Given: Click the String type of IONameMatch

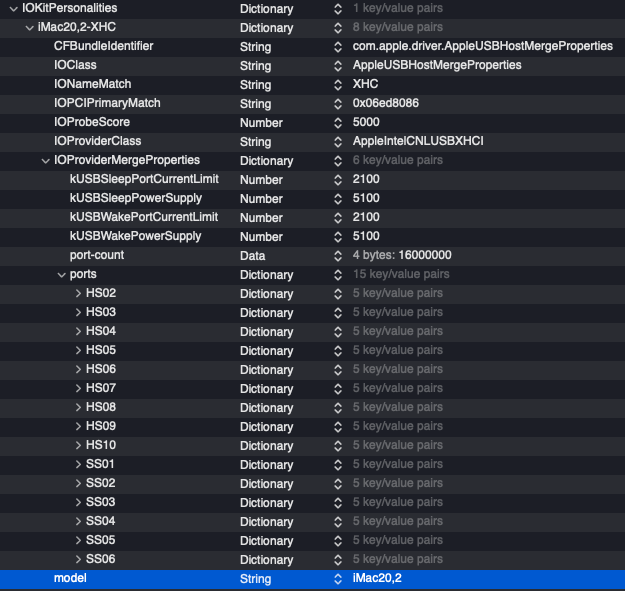Looking at the screenshot, I should pos(256,85).
